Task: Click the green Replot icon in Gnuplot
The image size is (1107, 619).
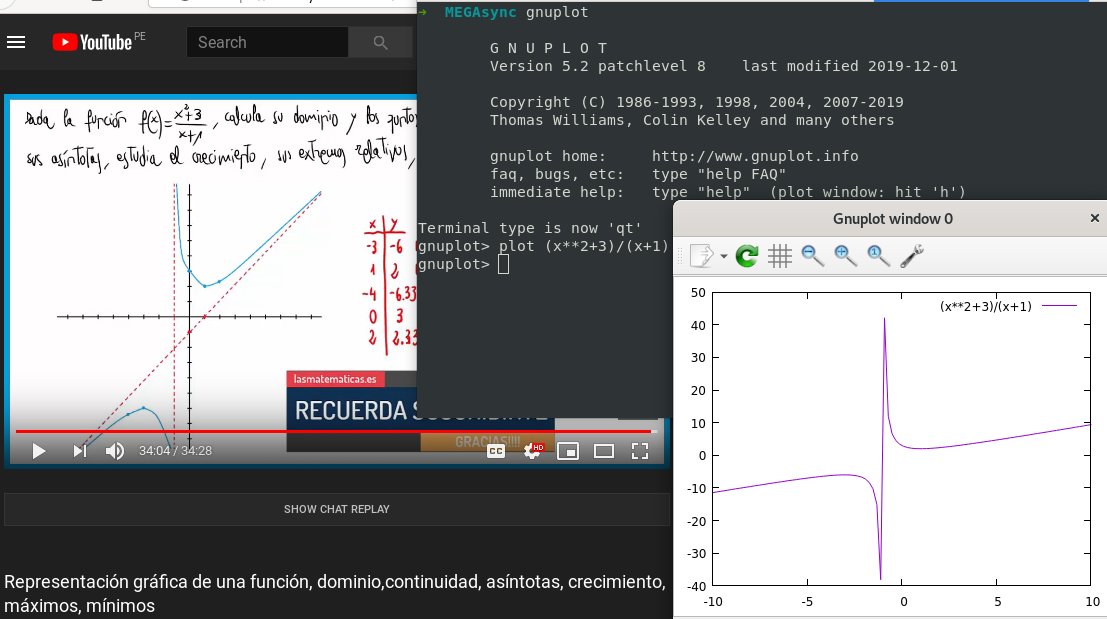Action: 746,256
